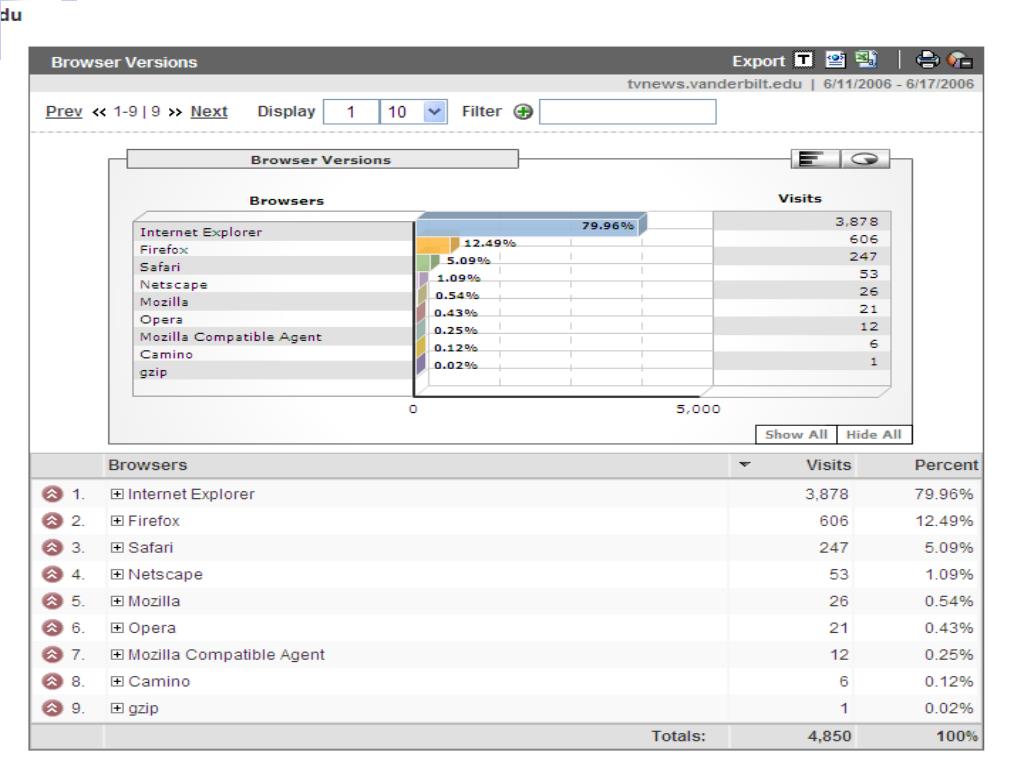This screenshot has height=768, width=1024.
Task: Click red icon next to Opera row
Action: pyautogui.click(x=52, y=628)
